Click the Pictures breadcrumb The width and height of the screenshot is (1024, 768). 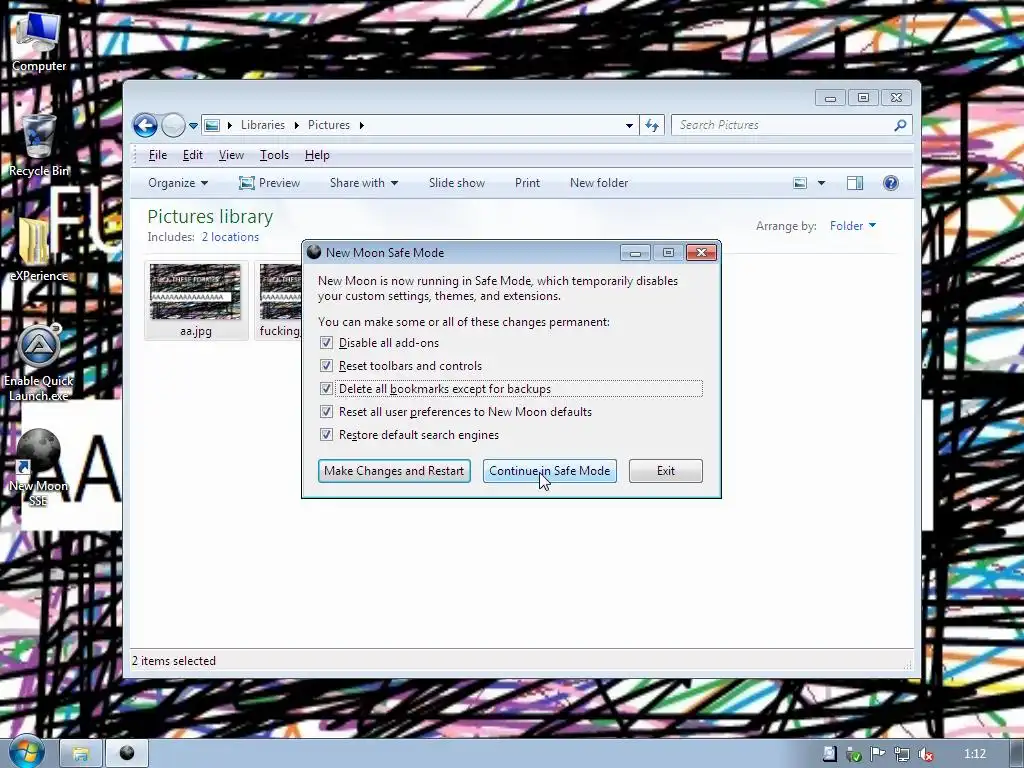point(328,125)
